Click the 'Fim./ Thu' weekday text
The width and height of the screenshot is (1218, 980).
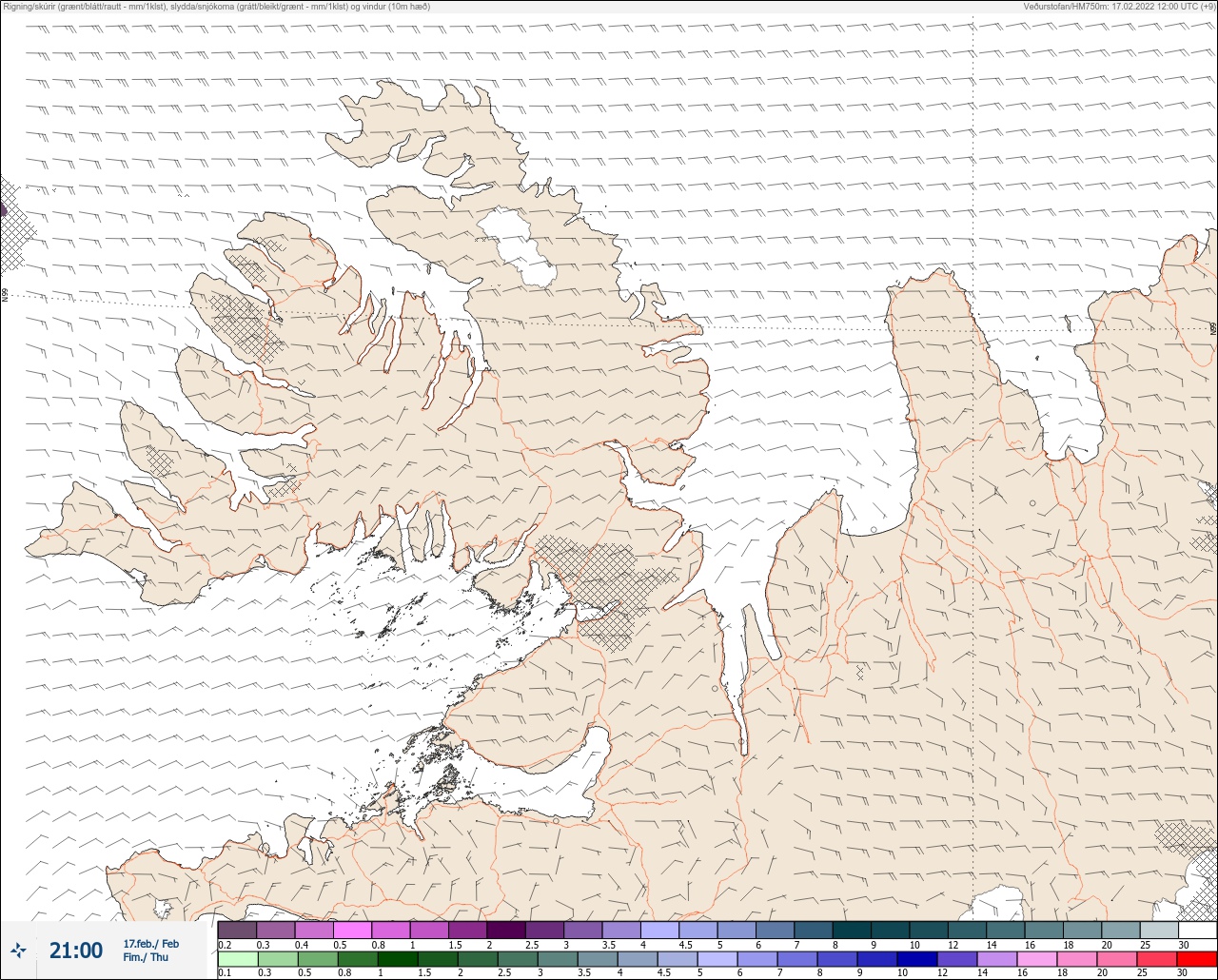click(146, 957)
